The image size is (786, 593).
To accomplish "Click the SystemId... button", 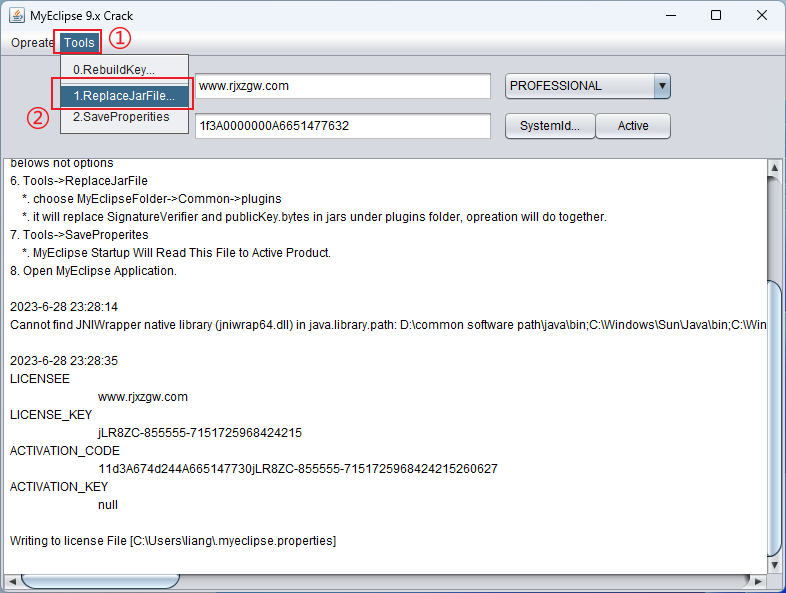I will point(550,126).
